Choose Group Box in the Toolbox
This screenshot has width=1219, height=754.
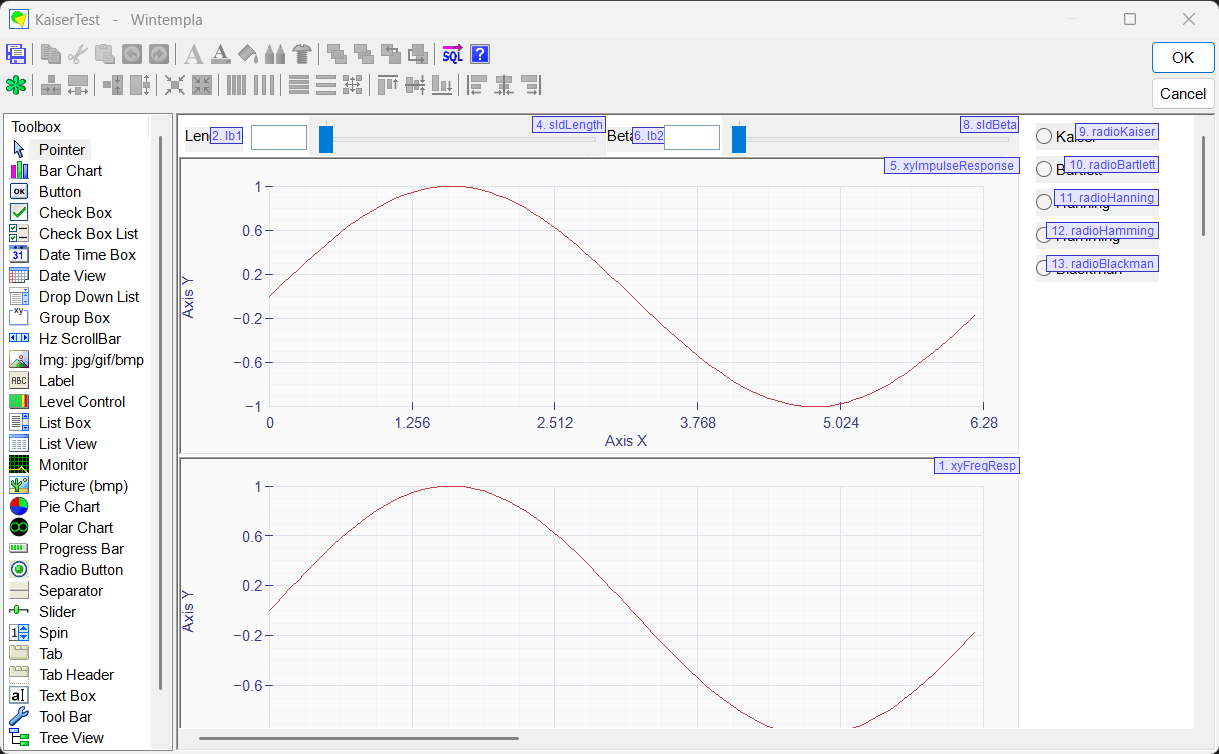[x=74, y=317]
